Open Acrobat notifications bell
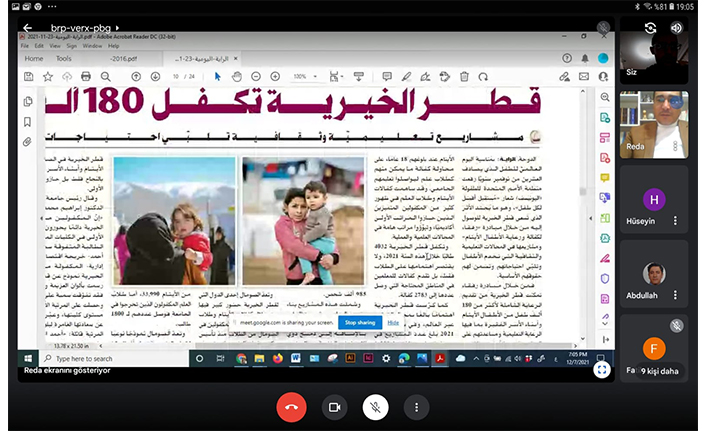The height and width of the screenshot is (431, 706). pyautogui.click(x=585, y=58)
